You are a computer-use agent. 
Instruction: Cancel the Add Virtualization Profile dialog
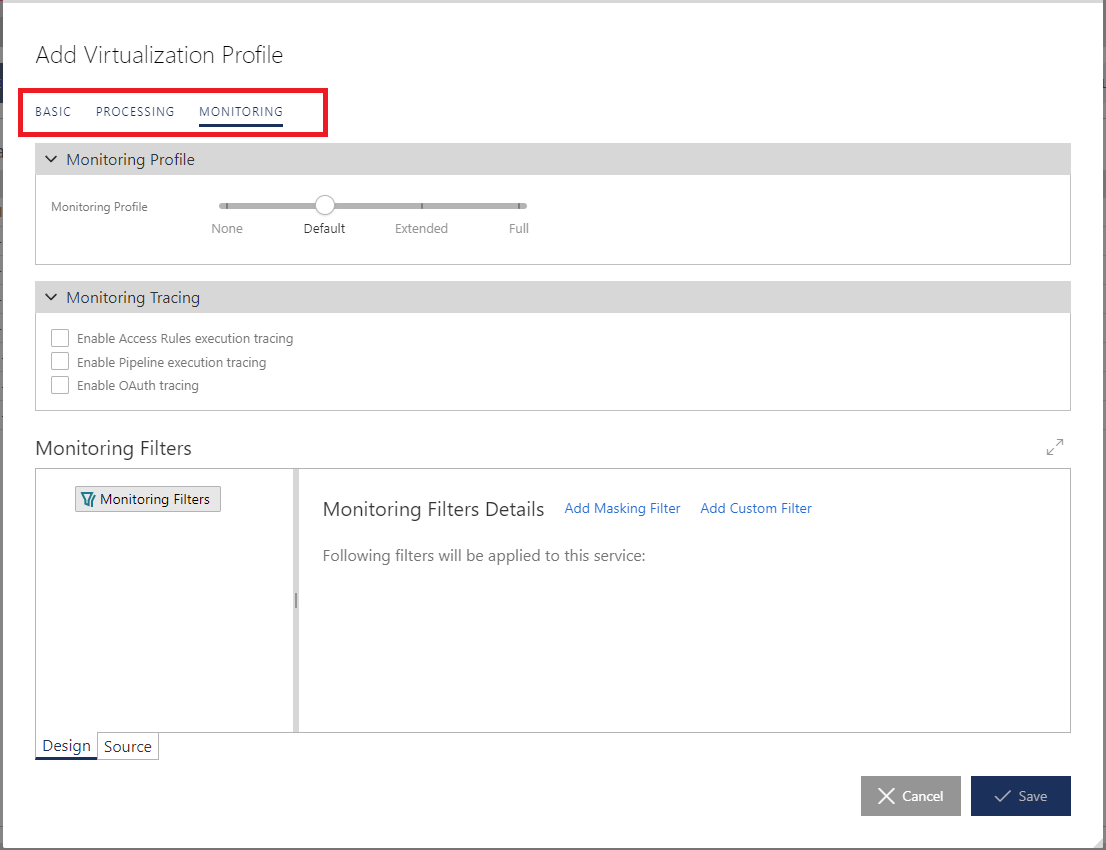910,796
